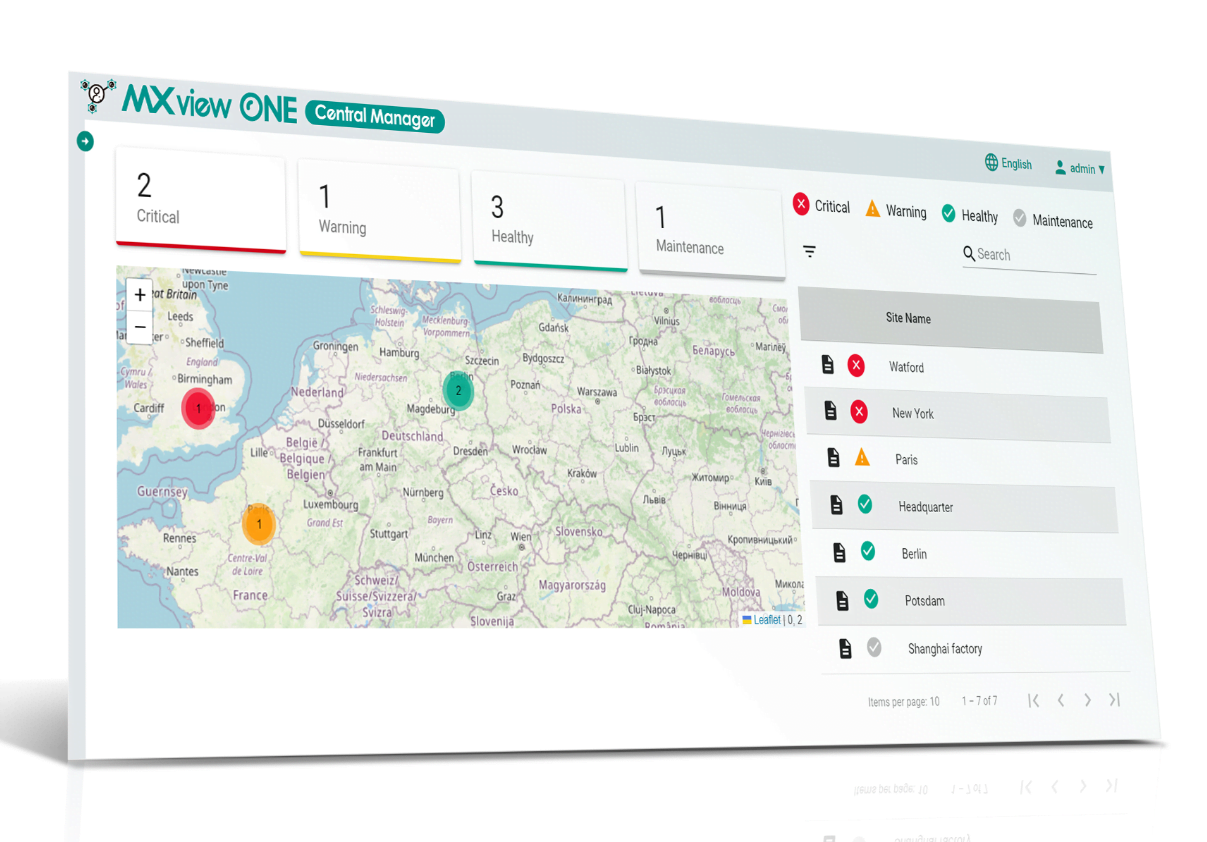This screenshot has width=1207, height=842.
Task: Zoom in on the map
Action: pyautogui.click(x=140, y=295)
